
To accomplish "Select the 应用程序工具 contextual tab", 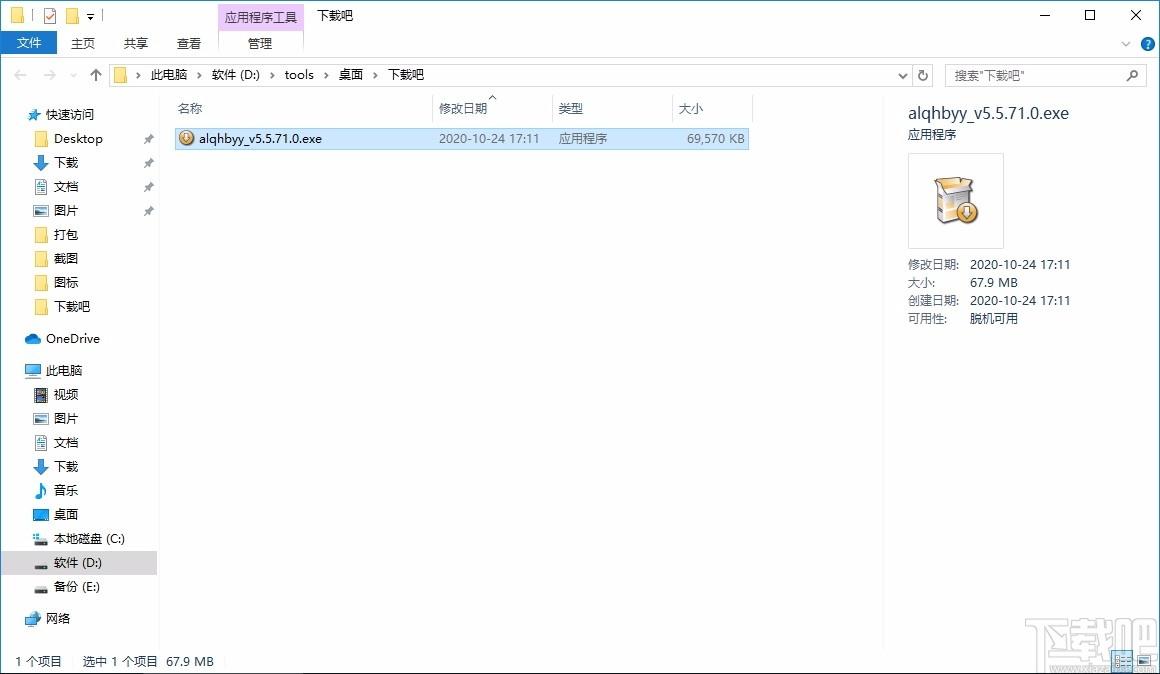I will click(x=260, y=17).
